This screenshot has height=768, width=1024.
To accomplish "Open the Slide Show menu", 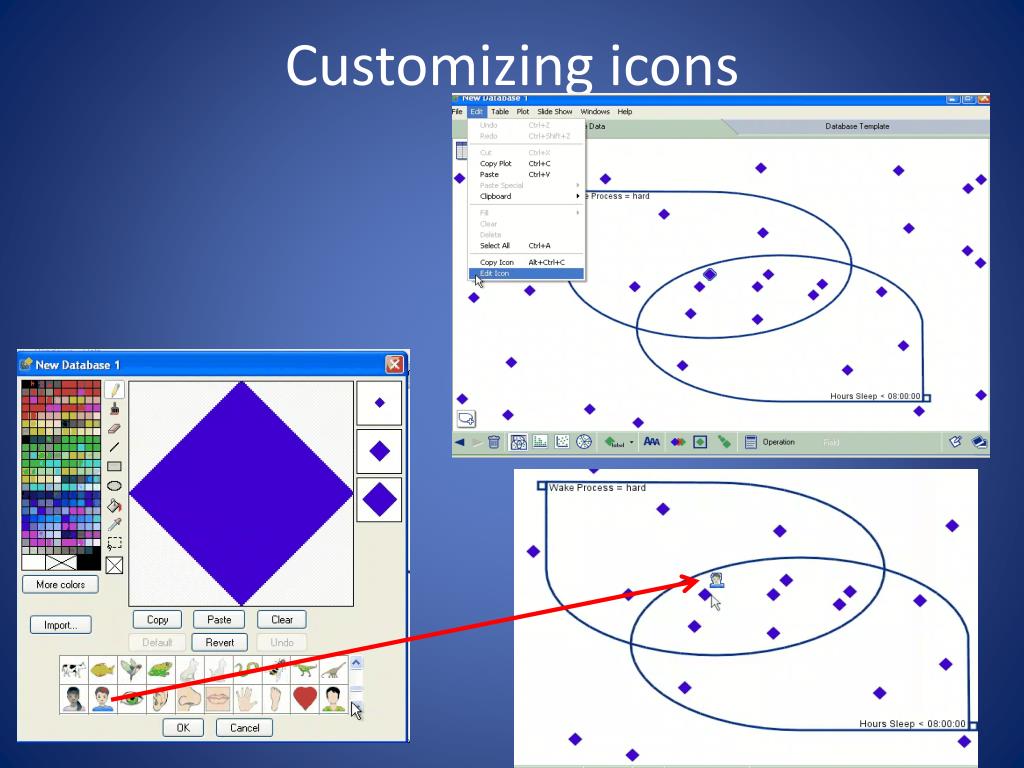I will 554,112.
